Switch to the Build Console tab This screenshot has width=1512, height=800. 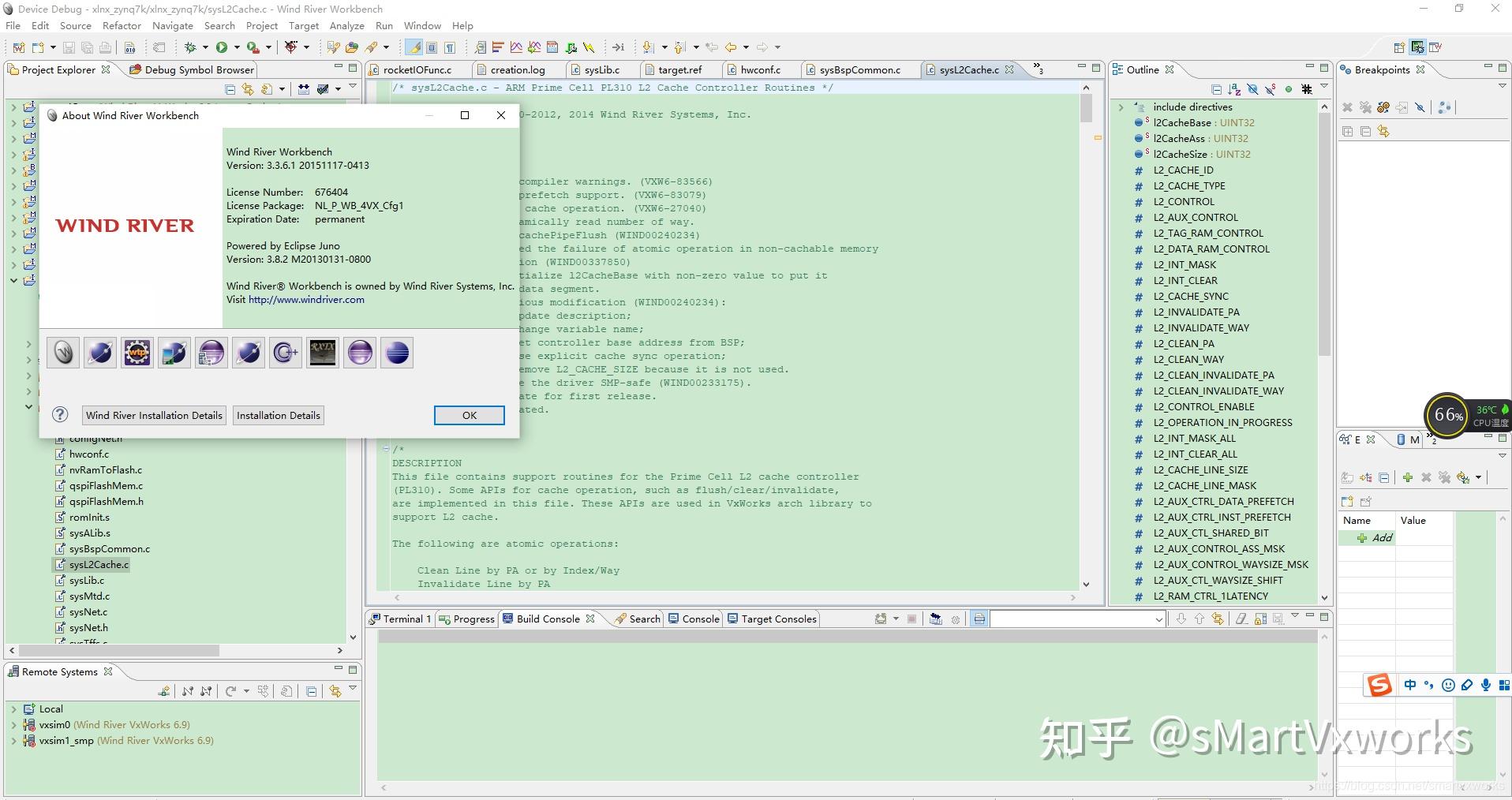point(548,619)
